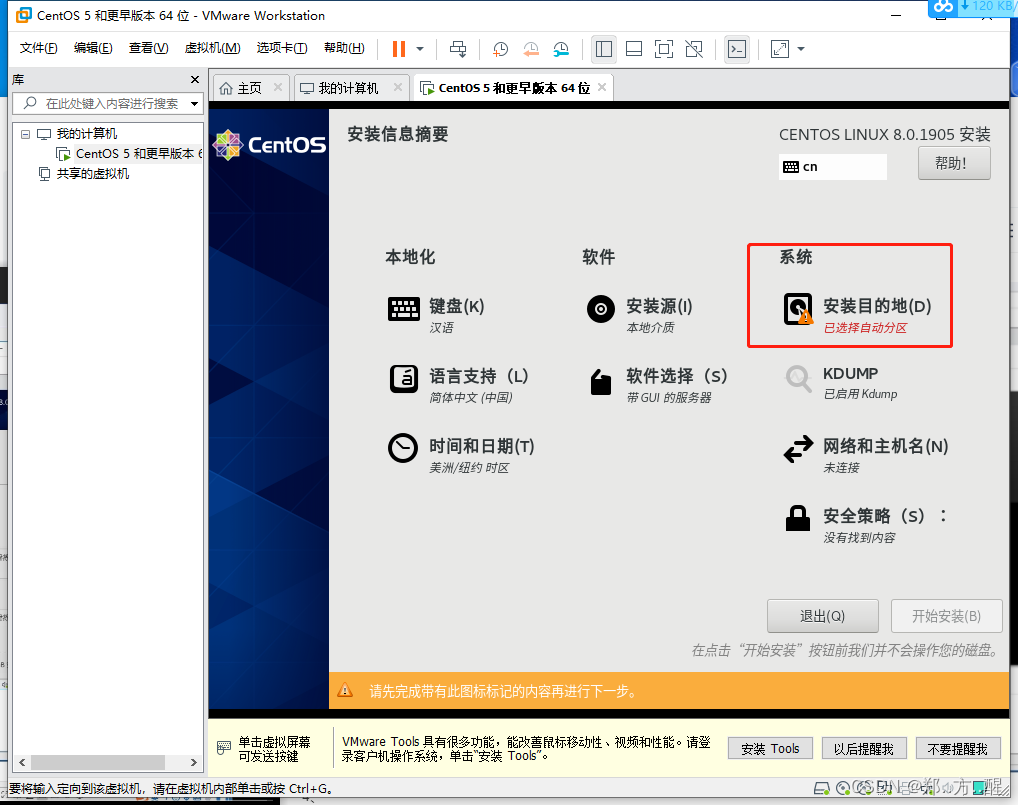Click the CD/DVD device icon in the status bar
This screenshot has height=805, width=1018.
pyautogui.click(x=843, y=788)
